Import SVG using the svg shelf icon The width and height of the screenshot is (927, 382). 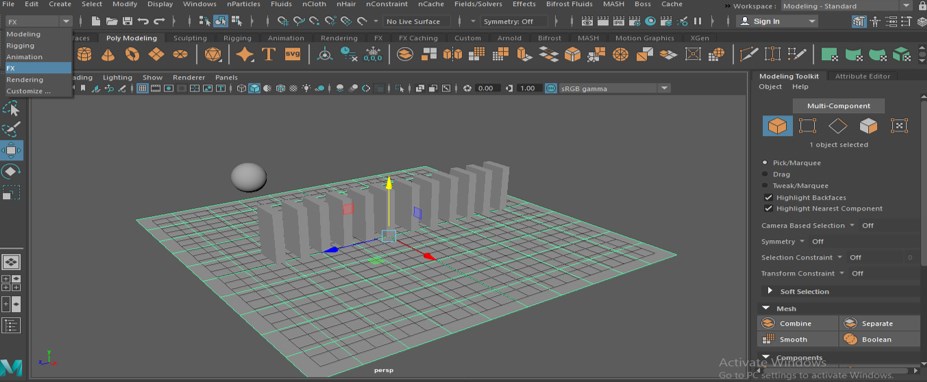pyautogui.click(x=293, y=54)
